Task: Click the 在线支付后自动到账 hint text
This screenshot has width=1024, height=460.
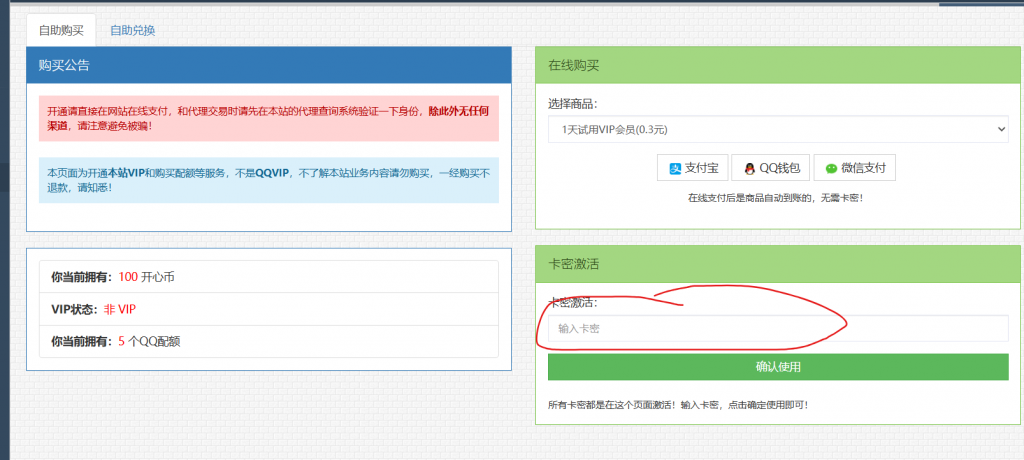Action: [x=775, y=198]
